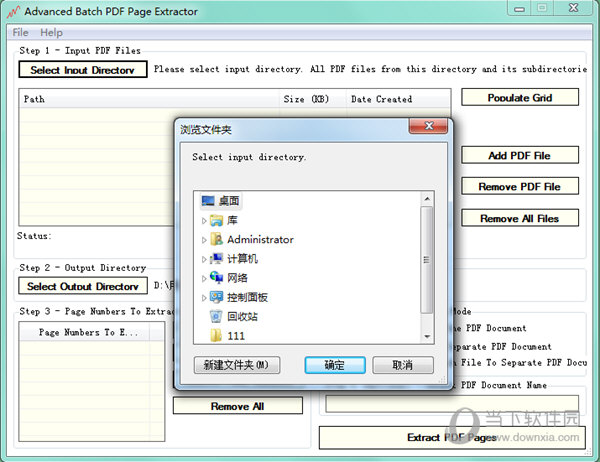
Task: Open the Help menu
Action: tap(51, 33)
